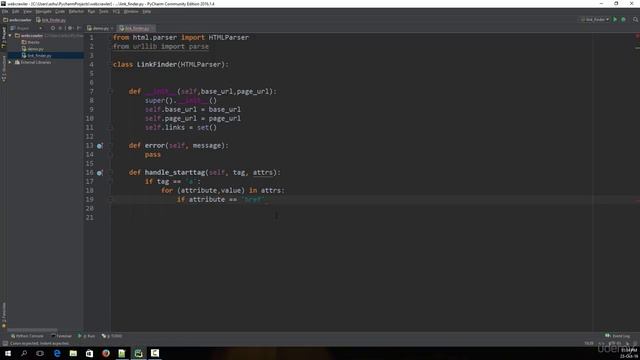
Task: Open Windows taskbar search
Action: tap(24, 353)
